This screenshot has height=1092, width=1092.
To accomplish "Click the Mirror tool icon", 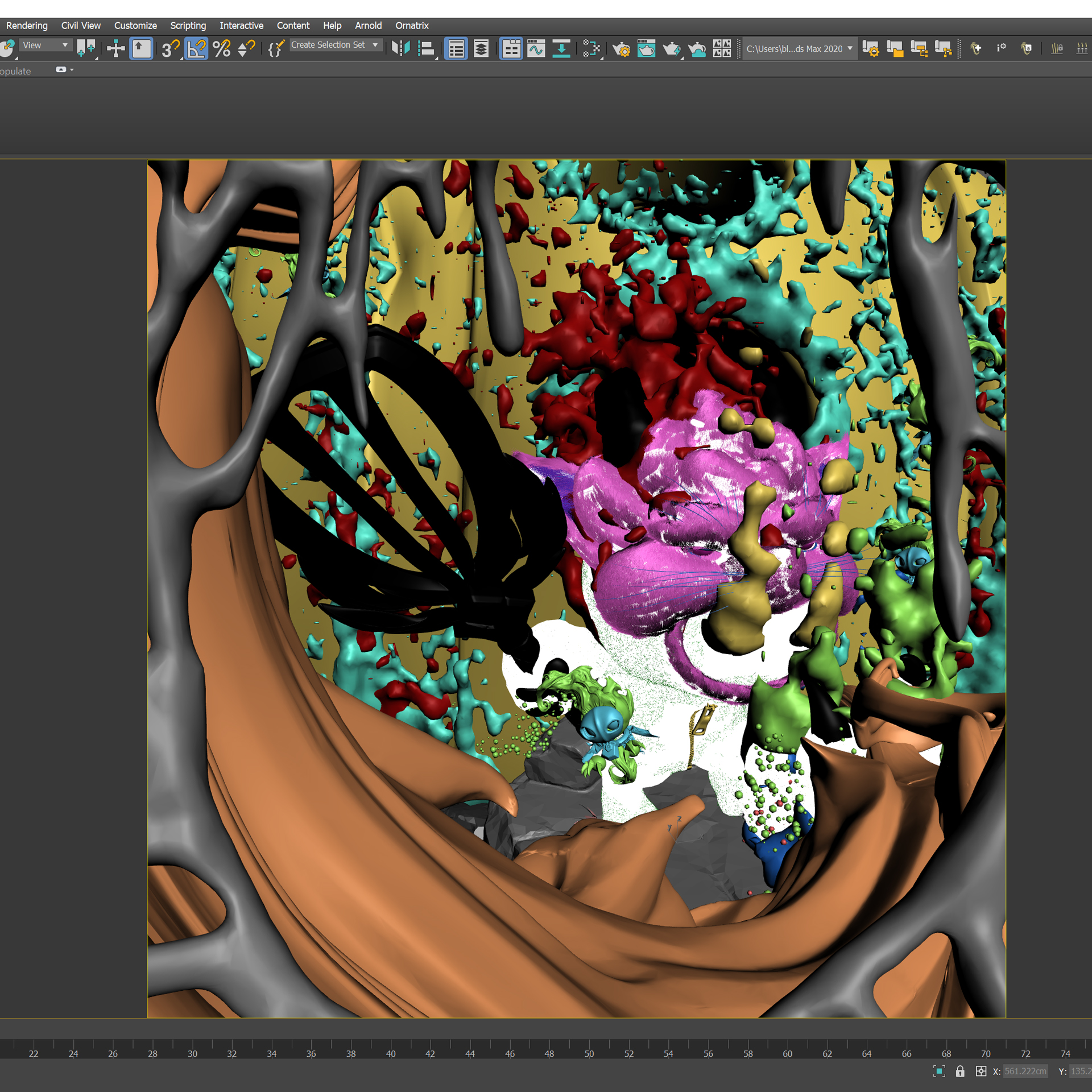I will [x=400, y=49].
